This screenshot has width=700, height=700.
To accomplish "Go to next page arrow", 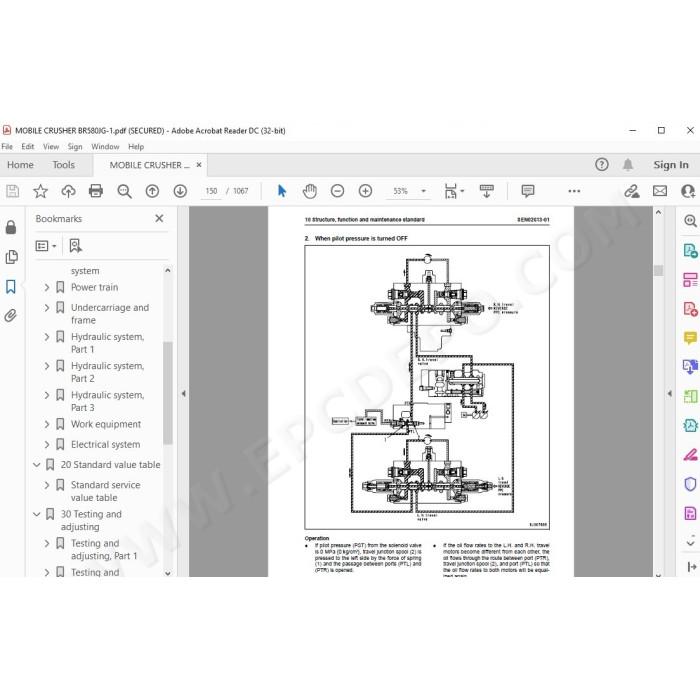I will (x=180, y=191).
